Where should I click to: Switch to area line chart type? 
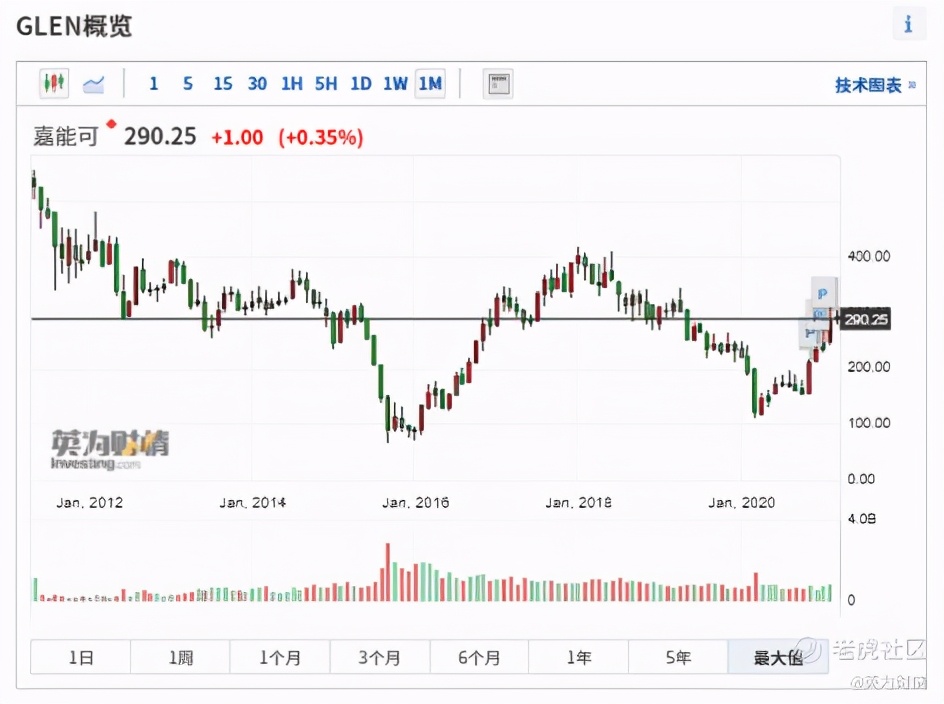tap(93, 84)
